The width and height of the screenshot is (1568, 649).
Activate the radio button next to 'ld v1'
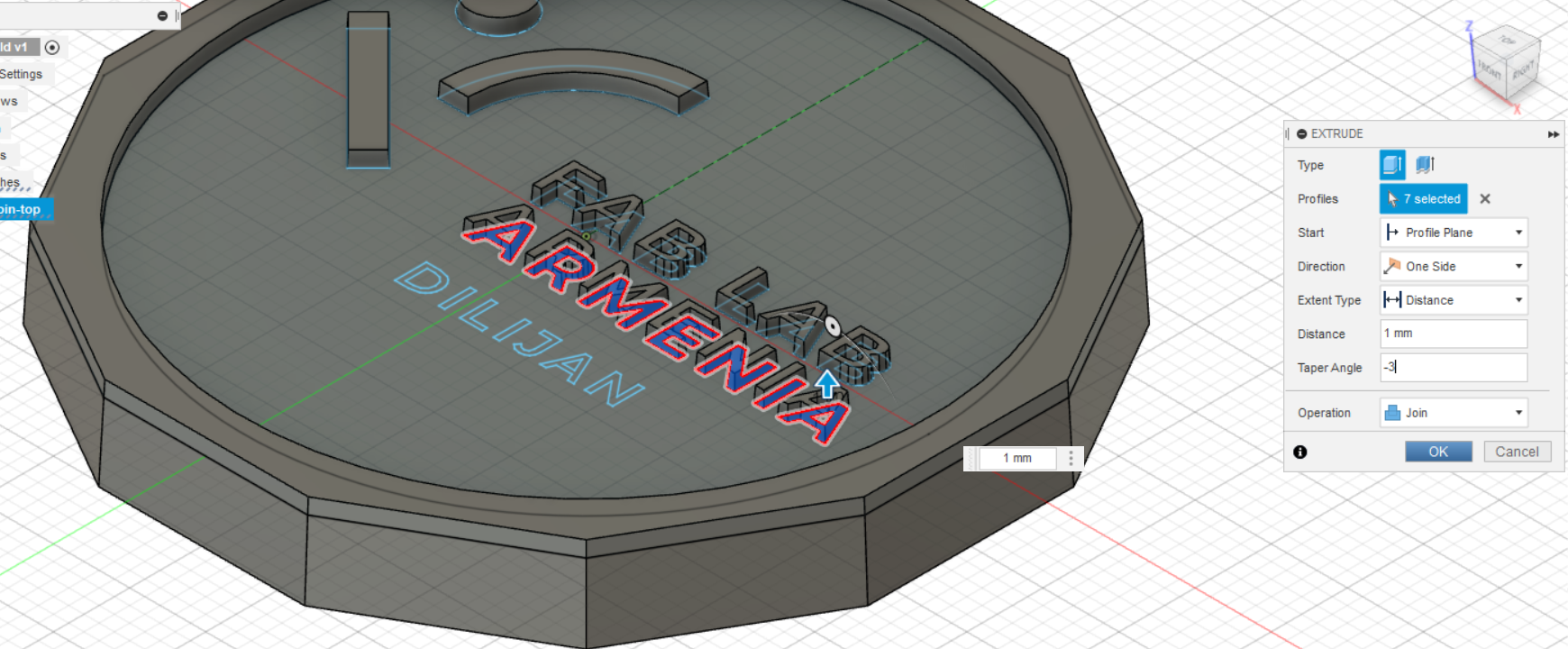coord(52,48)
